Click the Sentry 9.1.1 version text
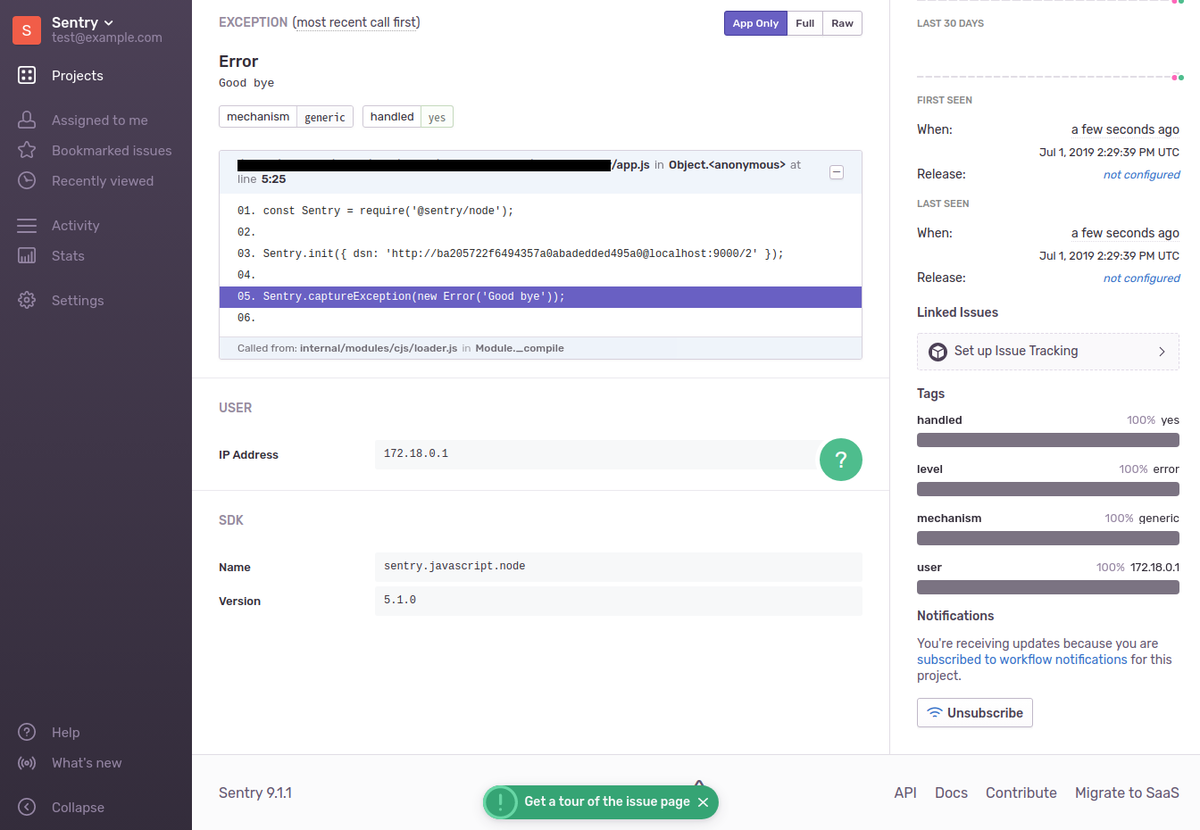 pos(255,792)
